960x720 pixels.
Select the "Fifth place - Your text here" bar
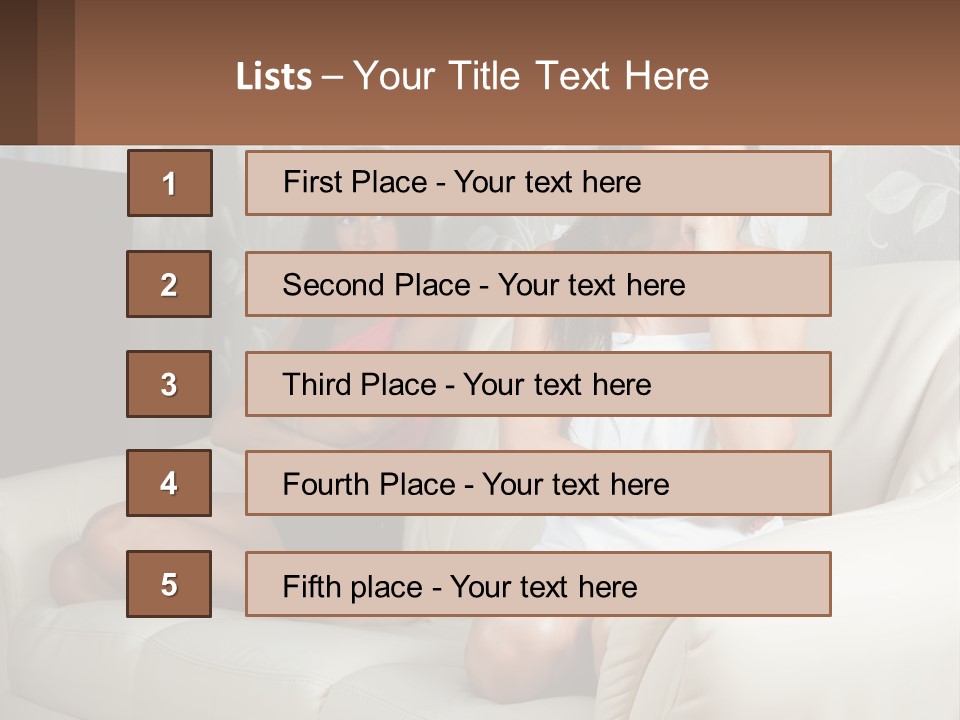point(538,584)
